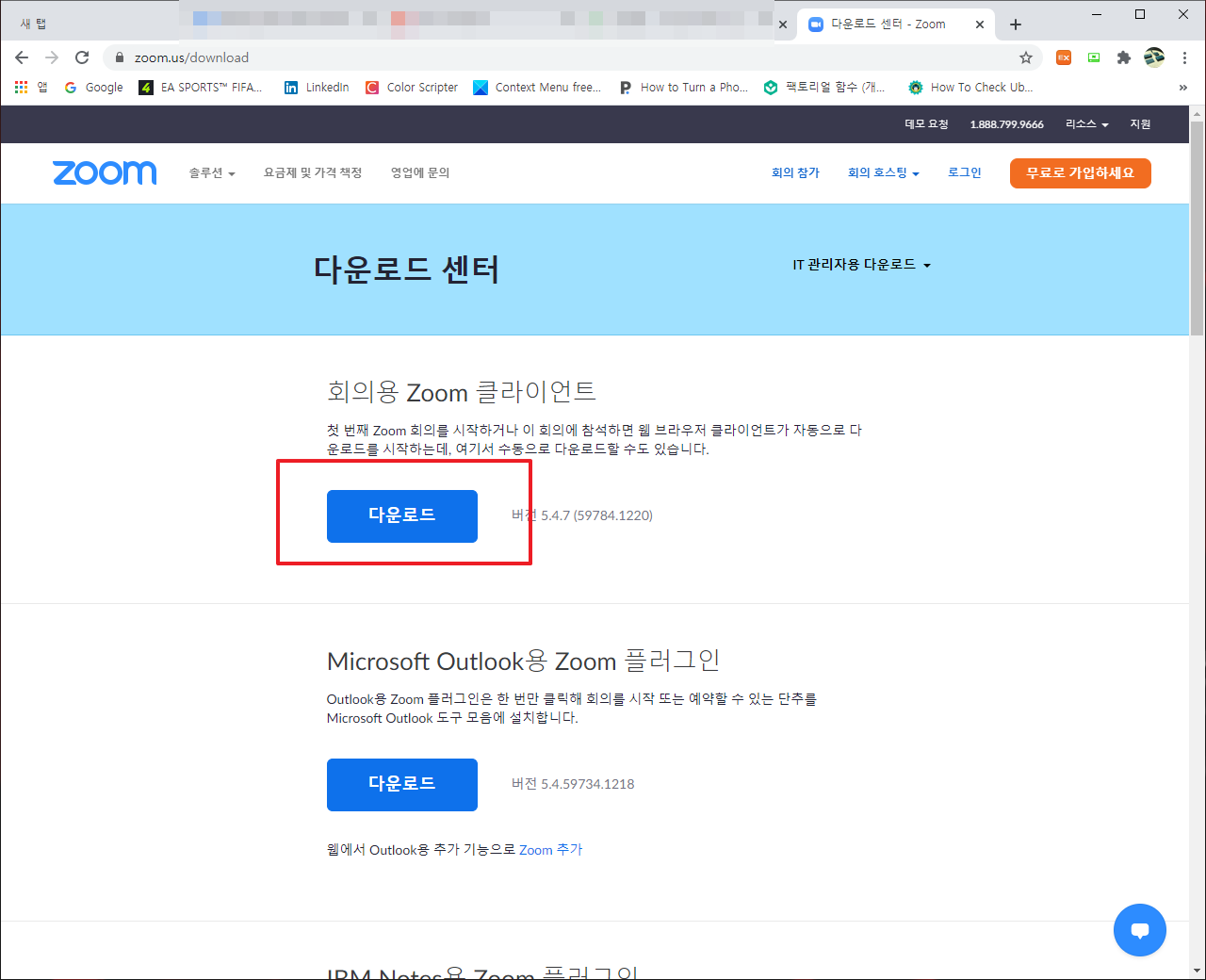The image size is (1206, 980).
Task: Open the Chrome extensions puzzle icon
Action: 1123,57
